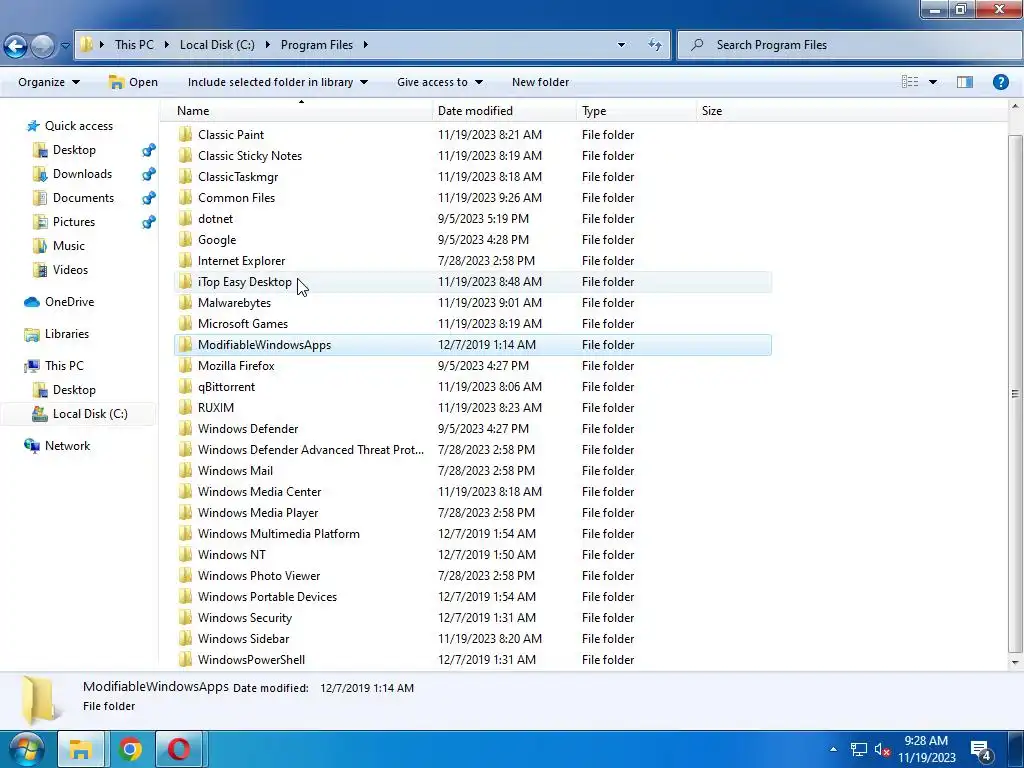Open Videos in the navigation pane

pos(70,270)
